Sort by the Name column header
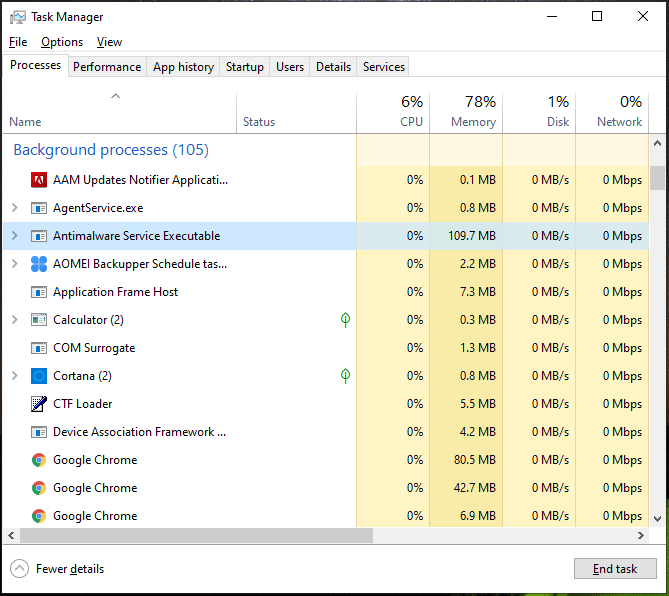Screen dimensions: 669x596 pyautogui.click(x=119, y=112)
